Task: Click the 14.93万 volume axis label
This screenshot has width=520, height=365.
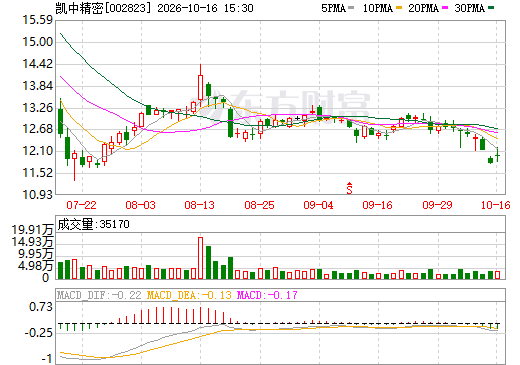Action: click(x=32, y=242)
